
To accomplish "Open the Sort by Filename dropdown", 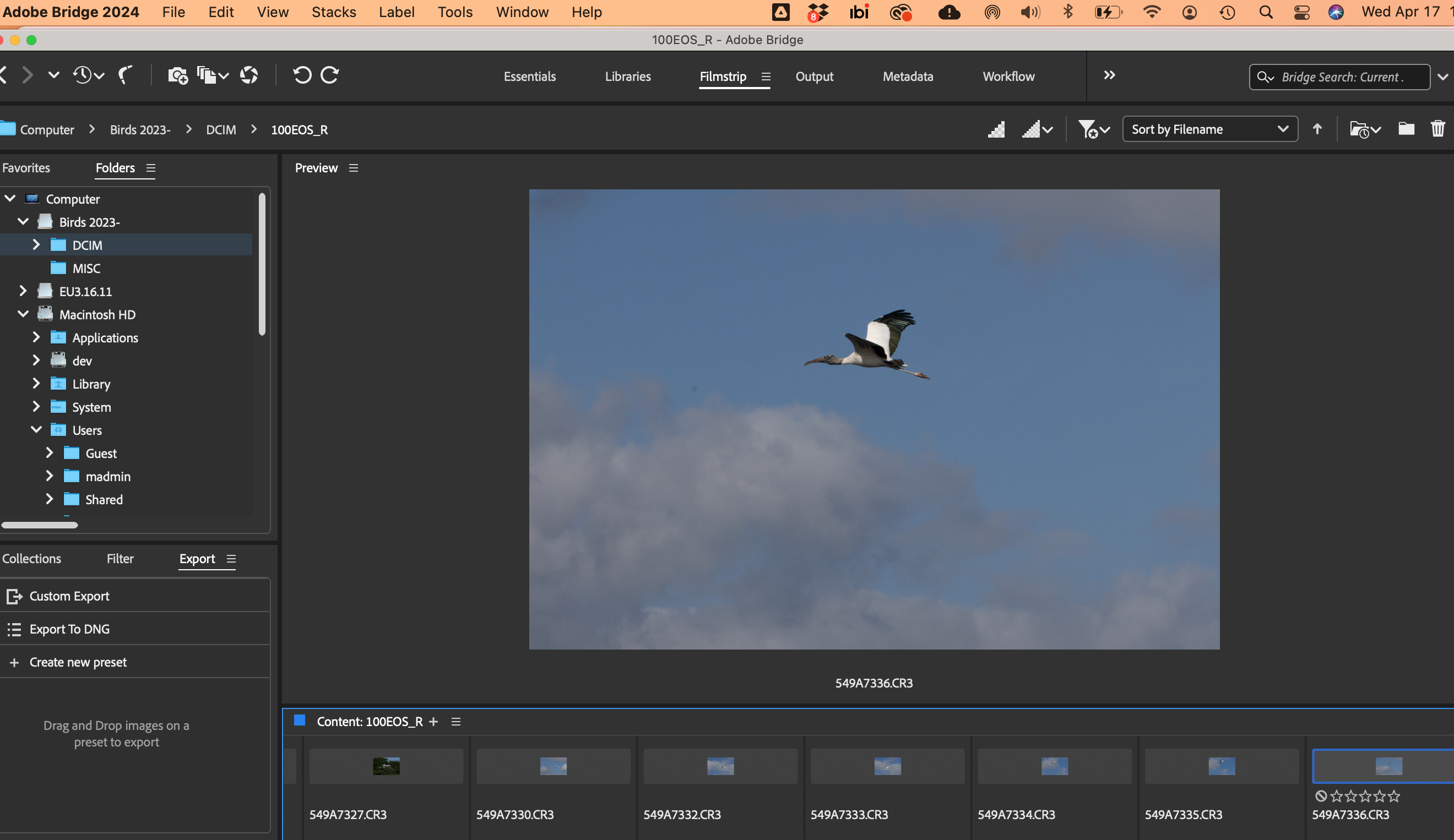I will click(1210, 129).
